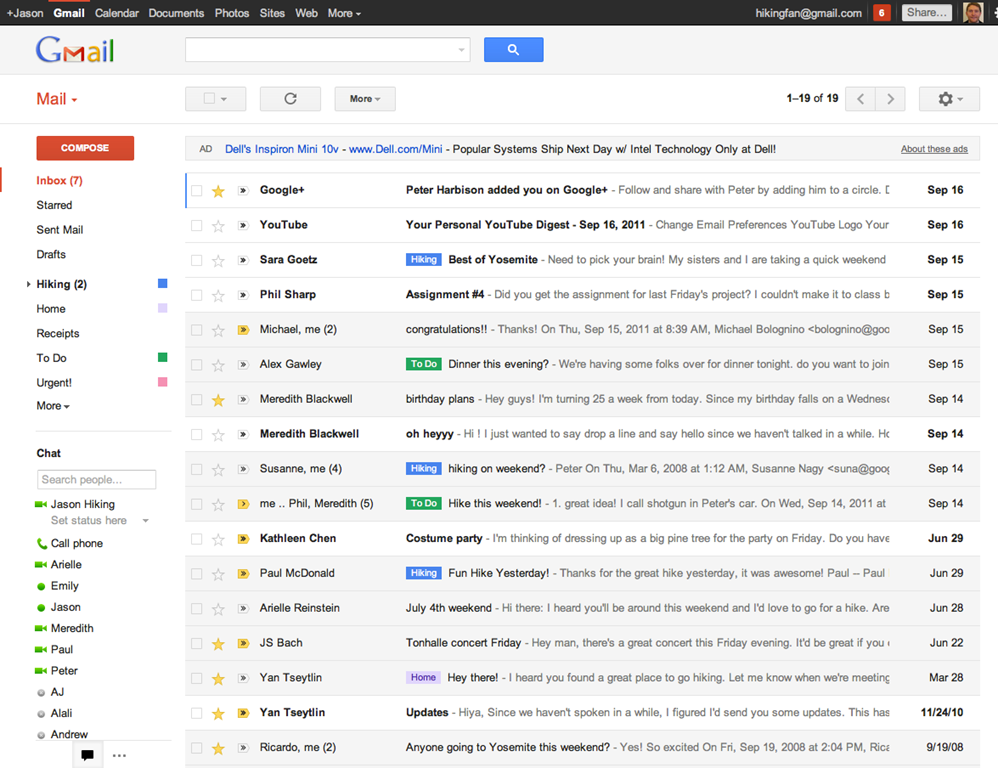Open the chat bubble icon at bottom
Viewport: 998px width, 768px height.
click(x=88, y=755)
